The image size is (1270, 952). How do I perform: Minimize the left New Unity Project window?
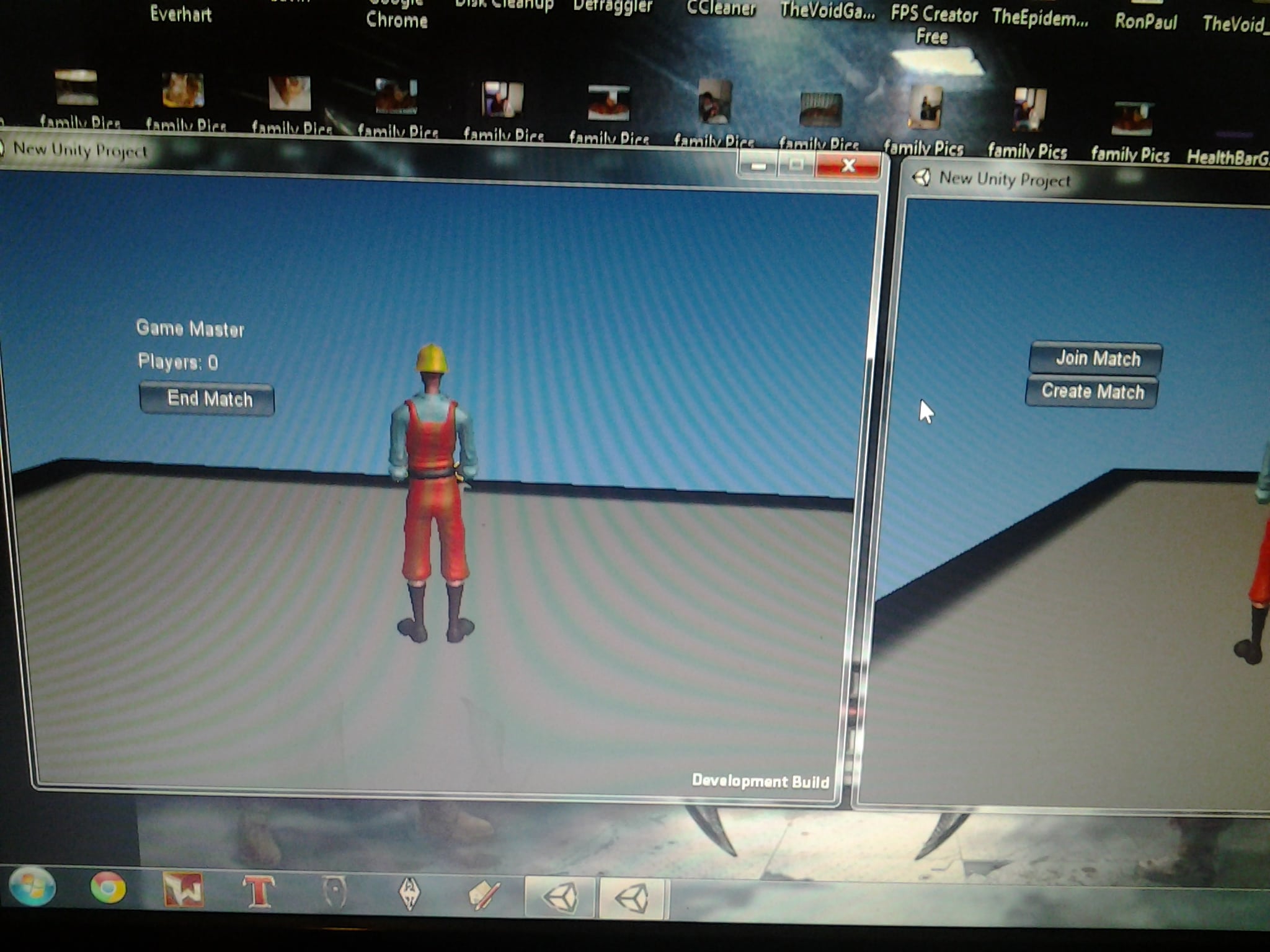click(758, 165)
